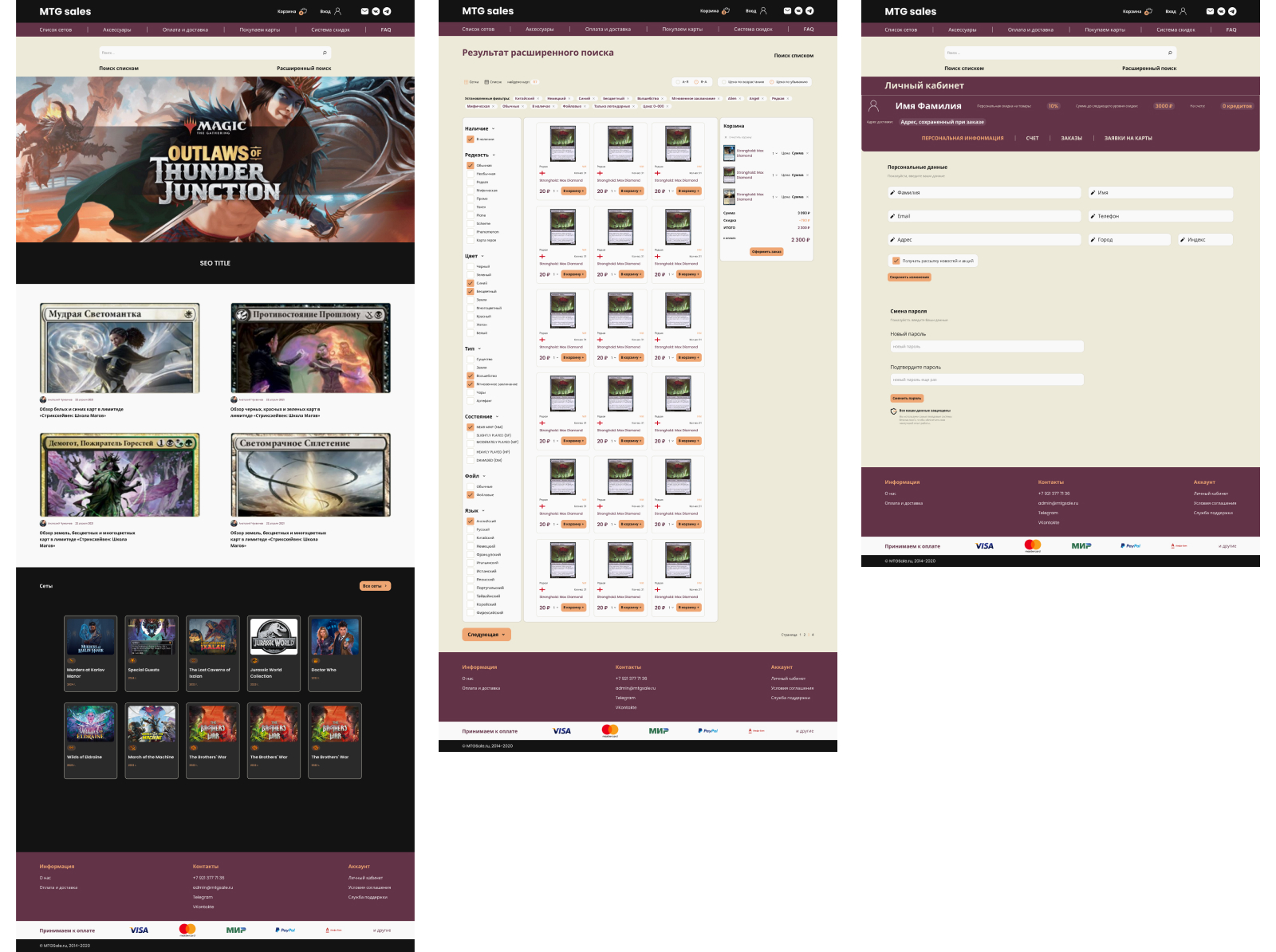This screenshot has width=1276, height=952.
Task: Uncheck the В наличии availability checkbox
Action: (471, 140)
